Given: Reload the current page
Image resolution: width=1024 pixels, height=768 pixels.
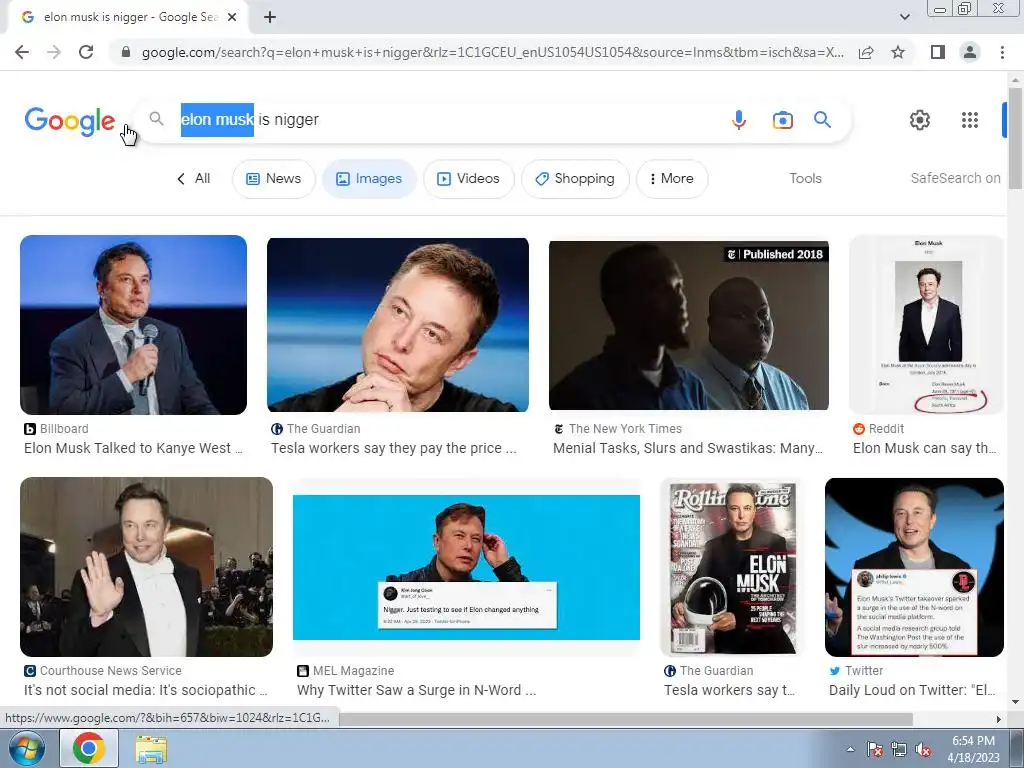Looking at the screenshot, I should click(x=86, y=52).
